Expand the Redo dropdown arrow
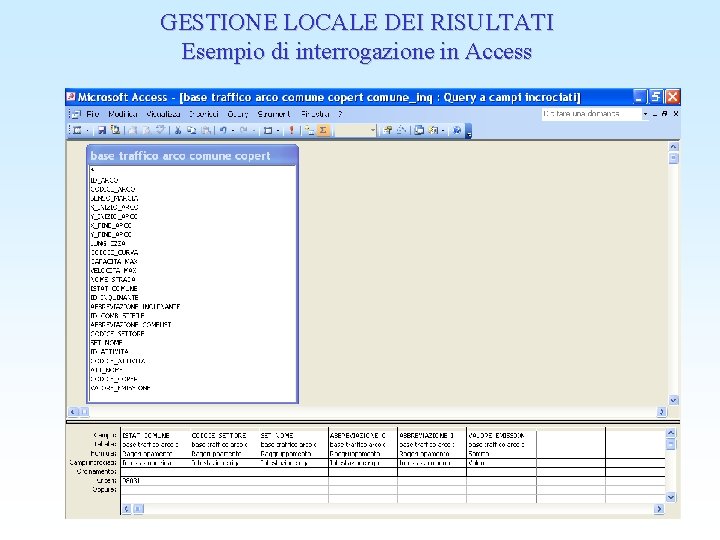 coord(253,131)
